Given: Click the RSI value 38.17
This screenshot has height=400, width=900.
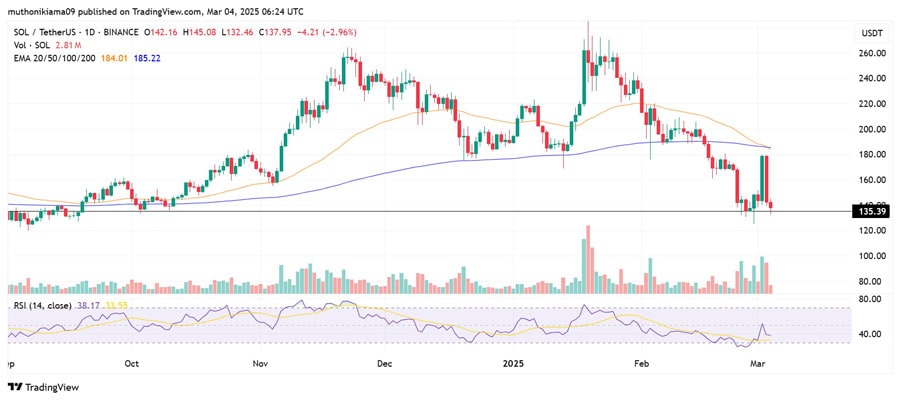Looking at the screenshot, I should click(x=89, y=306).
